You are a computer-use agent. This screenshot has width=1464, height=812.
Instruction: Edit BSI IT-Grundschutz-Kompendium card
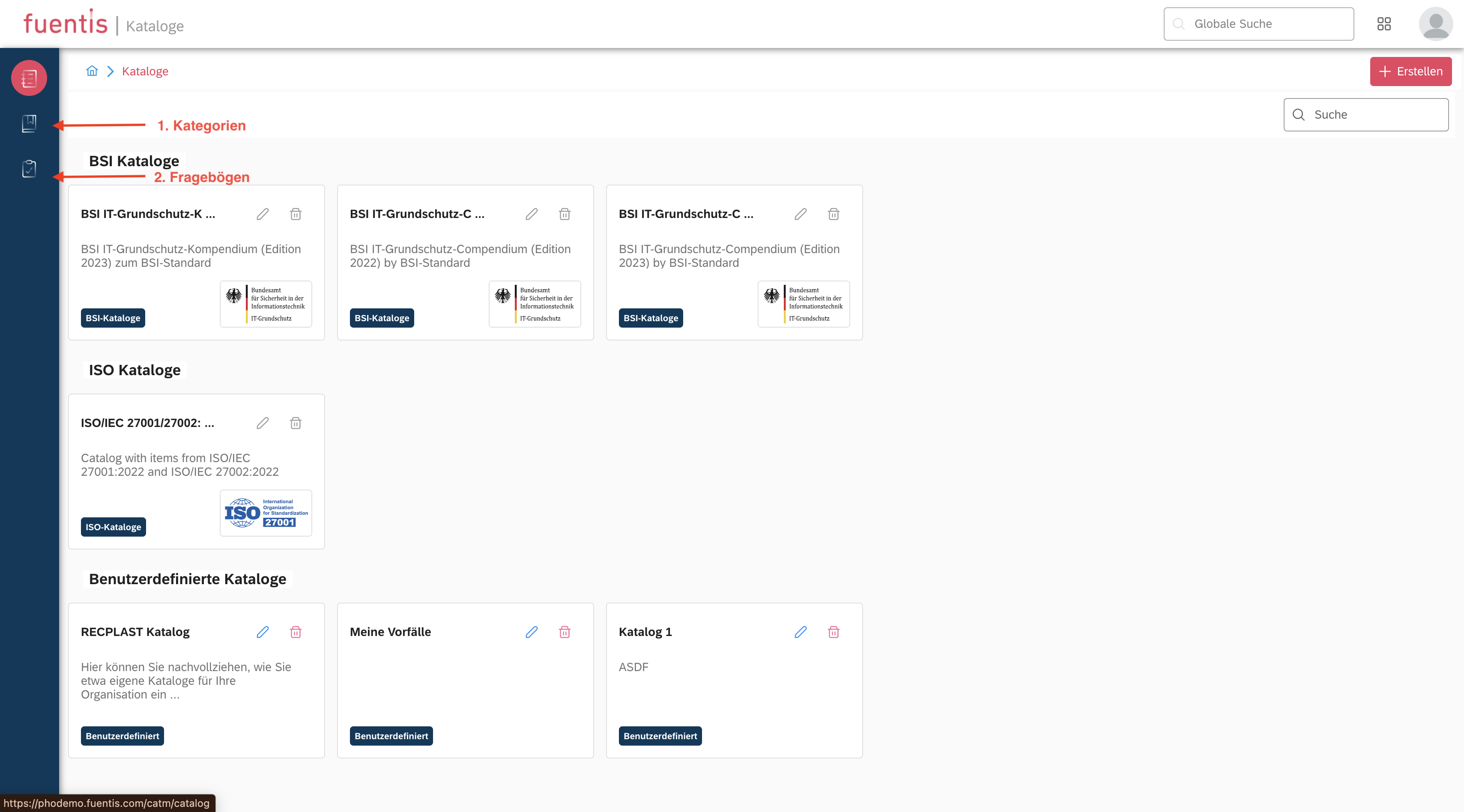pyautogui.click(x=263, y=214)
